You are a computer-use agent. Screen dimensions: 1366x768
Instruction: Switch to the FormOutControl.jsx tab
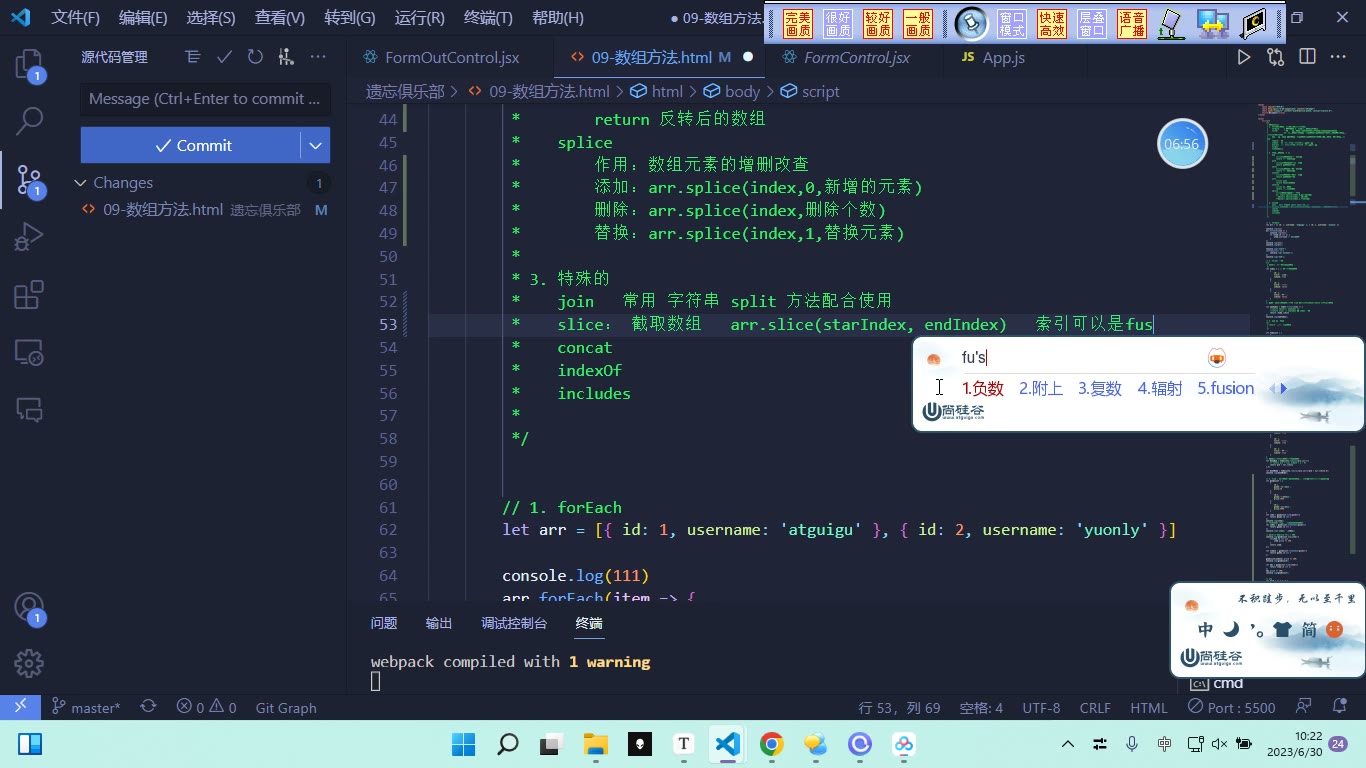click(443, 57)
